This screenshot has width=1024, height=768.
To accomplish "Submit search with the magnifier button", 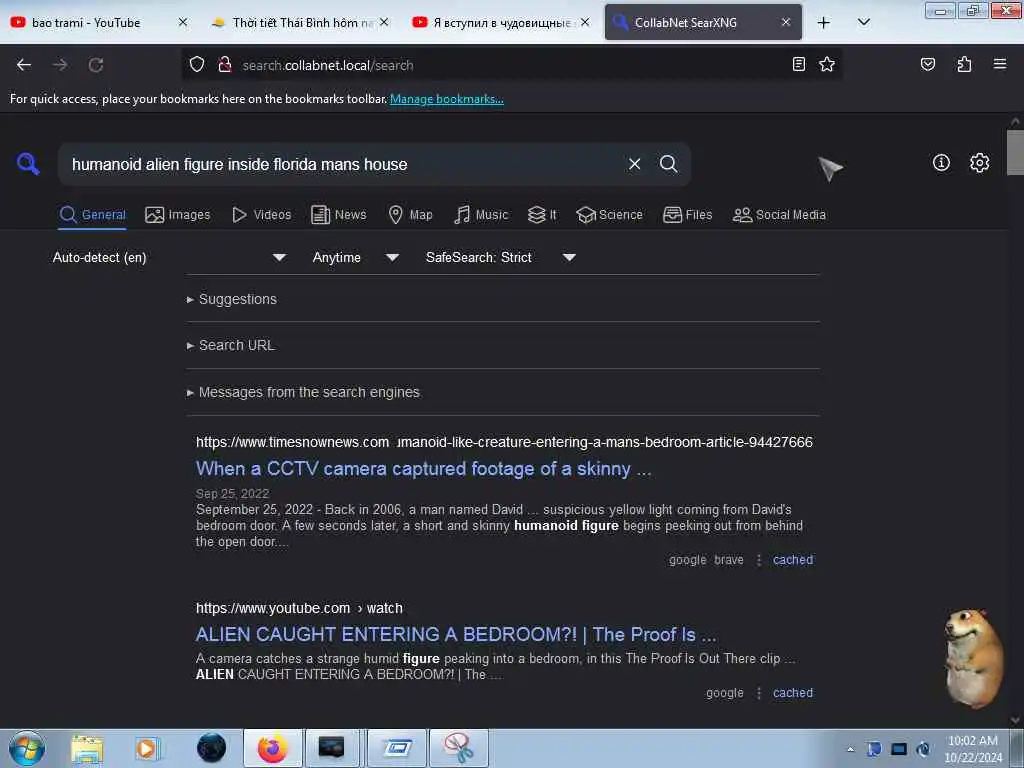I will 668,164.
